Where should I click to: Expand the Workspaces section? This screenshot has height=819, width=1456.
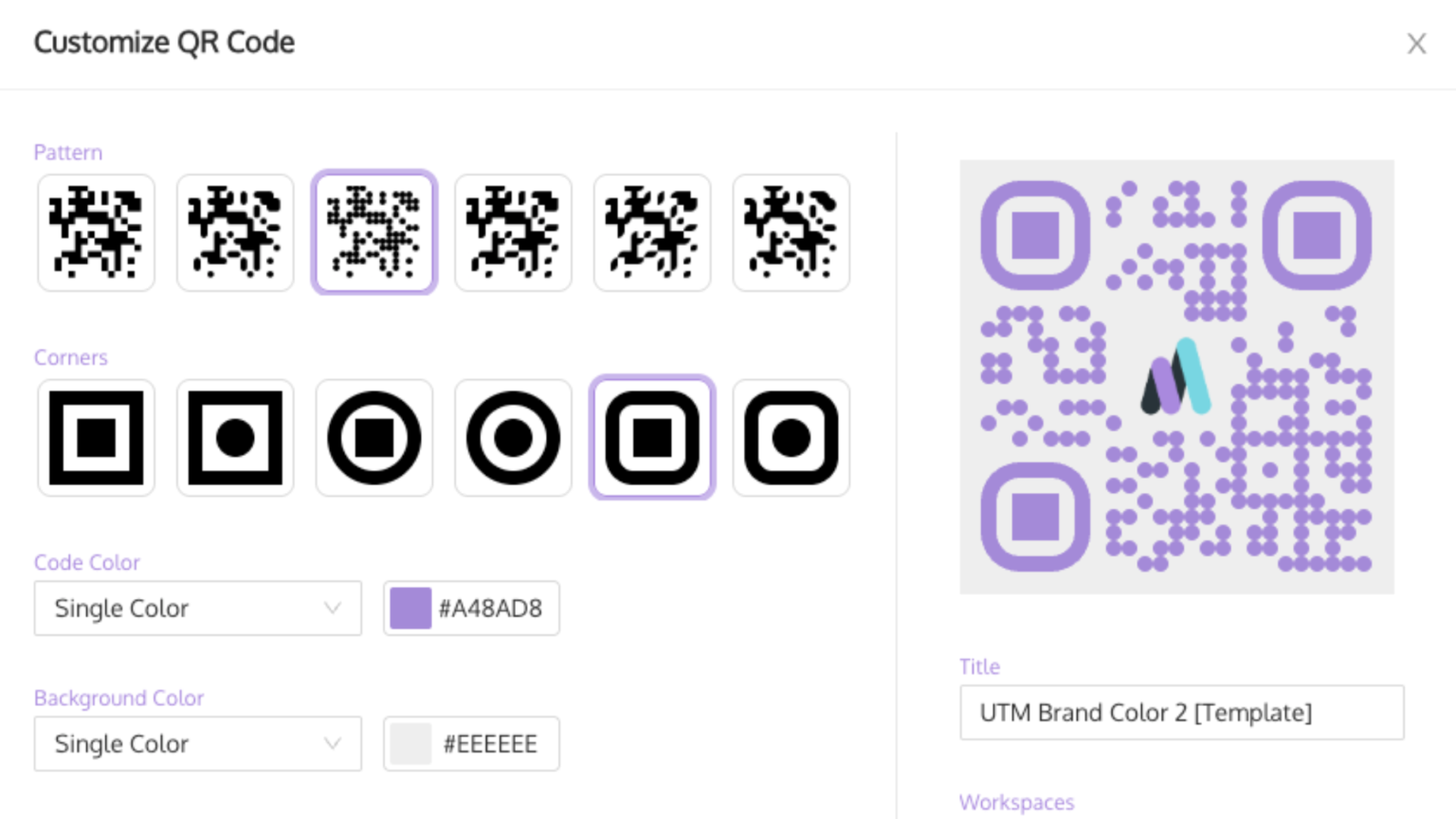(x=1015, y=803)
